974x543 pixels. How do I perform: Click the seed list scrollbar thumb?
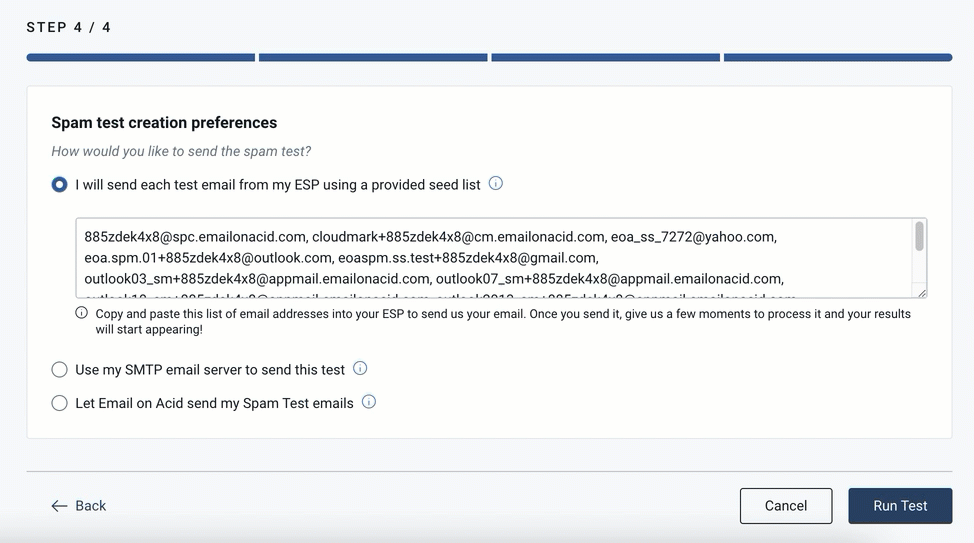[x=919, y=236]
